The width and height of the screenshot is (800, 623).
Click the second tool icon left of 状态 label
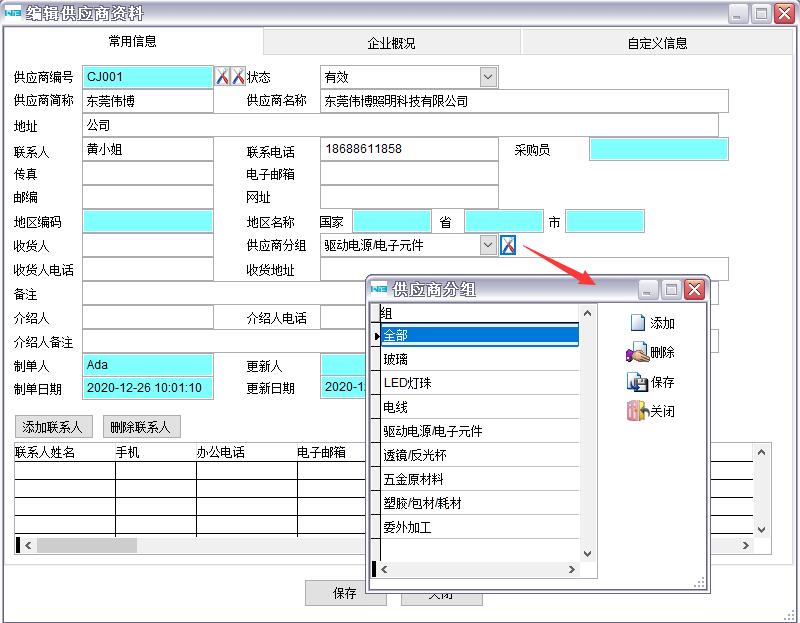click(x=238, y=77)
